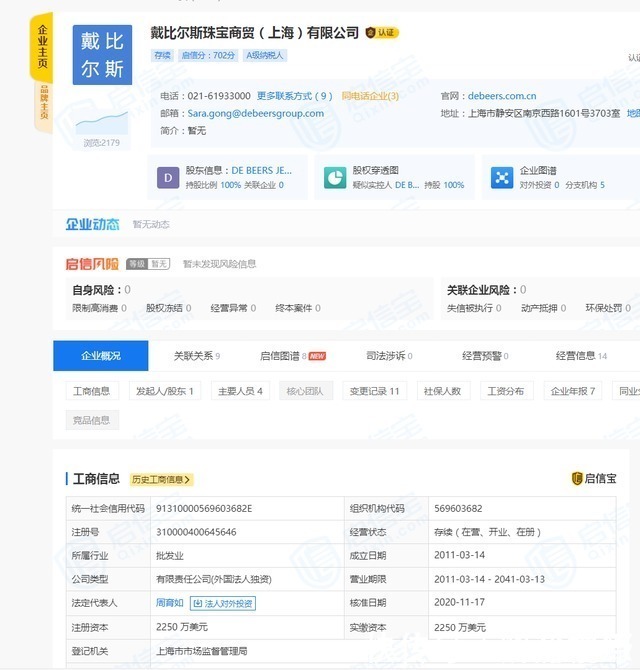Open the purple D shareholder icon
The height and width of the screenshot is (670, 640).
pyautogui.click(x=168, y=178)
